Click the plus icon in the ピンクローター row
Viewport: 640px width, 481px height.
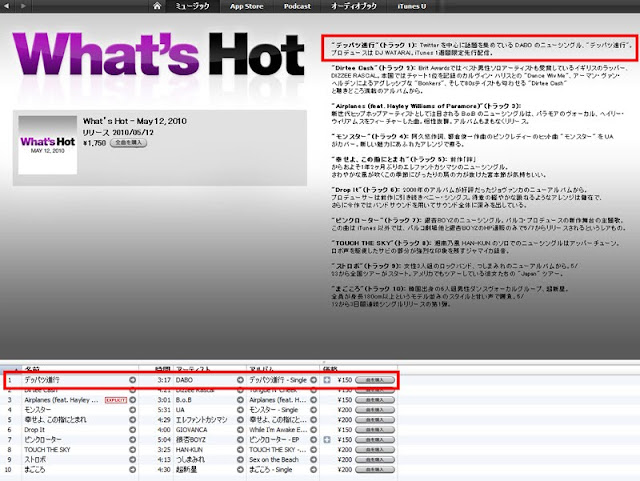327,440
